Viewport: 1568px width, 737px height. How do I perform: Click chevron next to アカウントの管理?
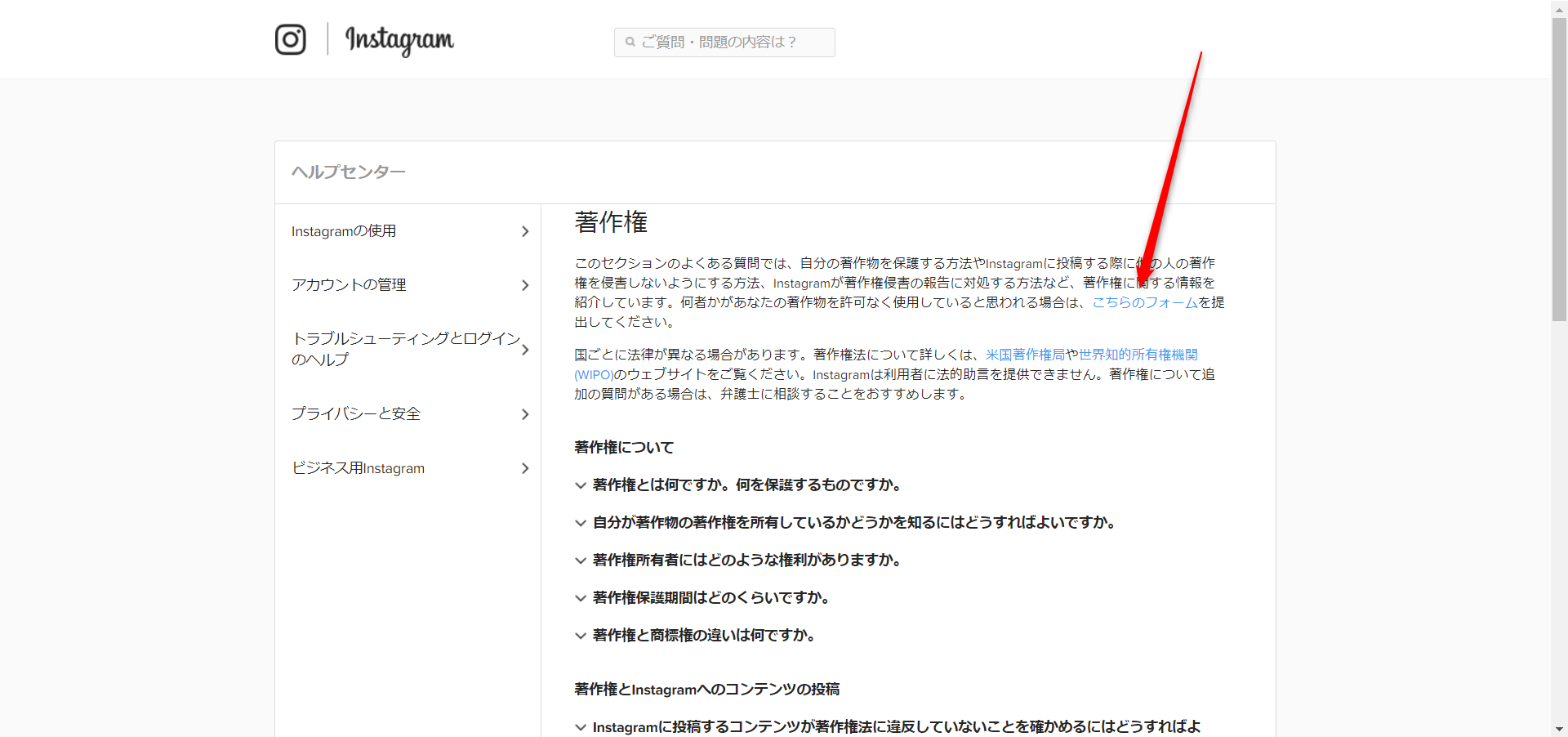525,285
